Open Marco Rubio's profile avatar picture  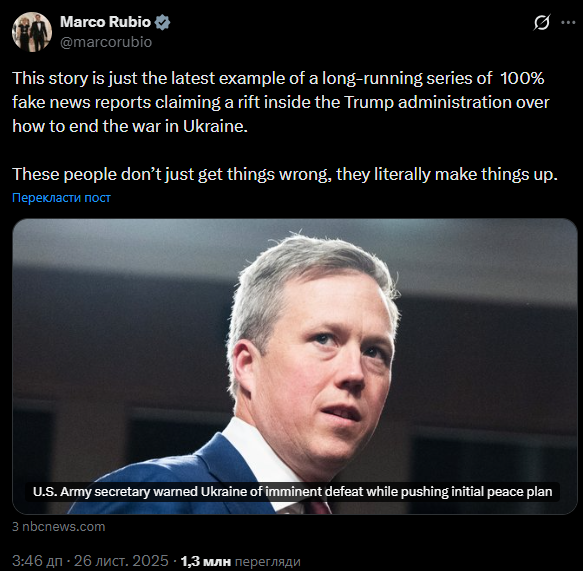click(x=32, y=32)
